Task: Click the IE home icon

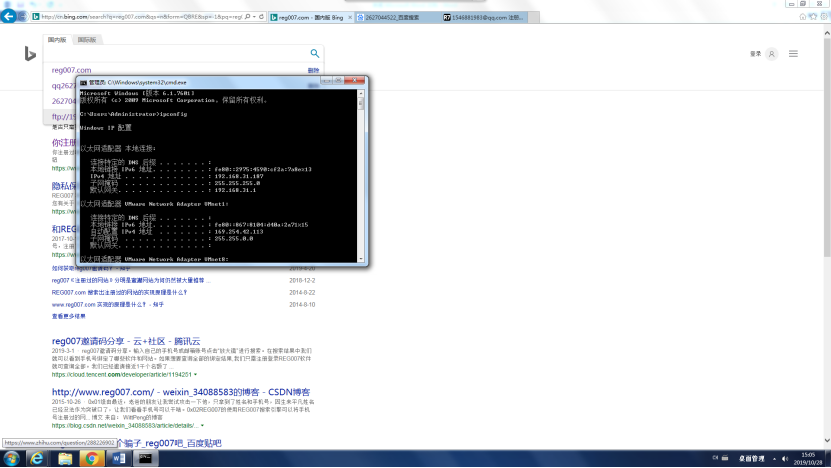Action: point(802,17)
